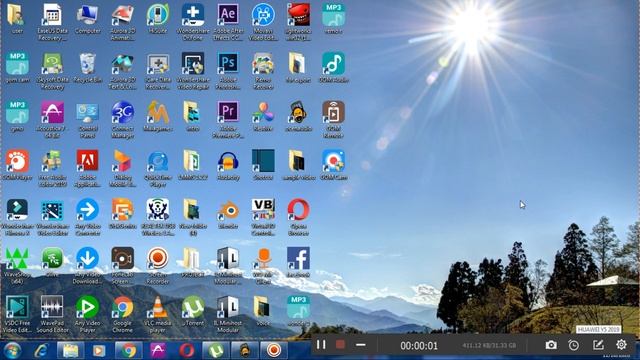Select the Recycle Bin icon

[87, 68]
